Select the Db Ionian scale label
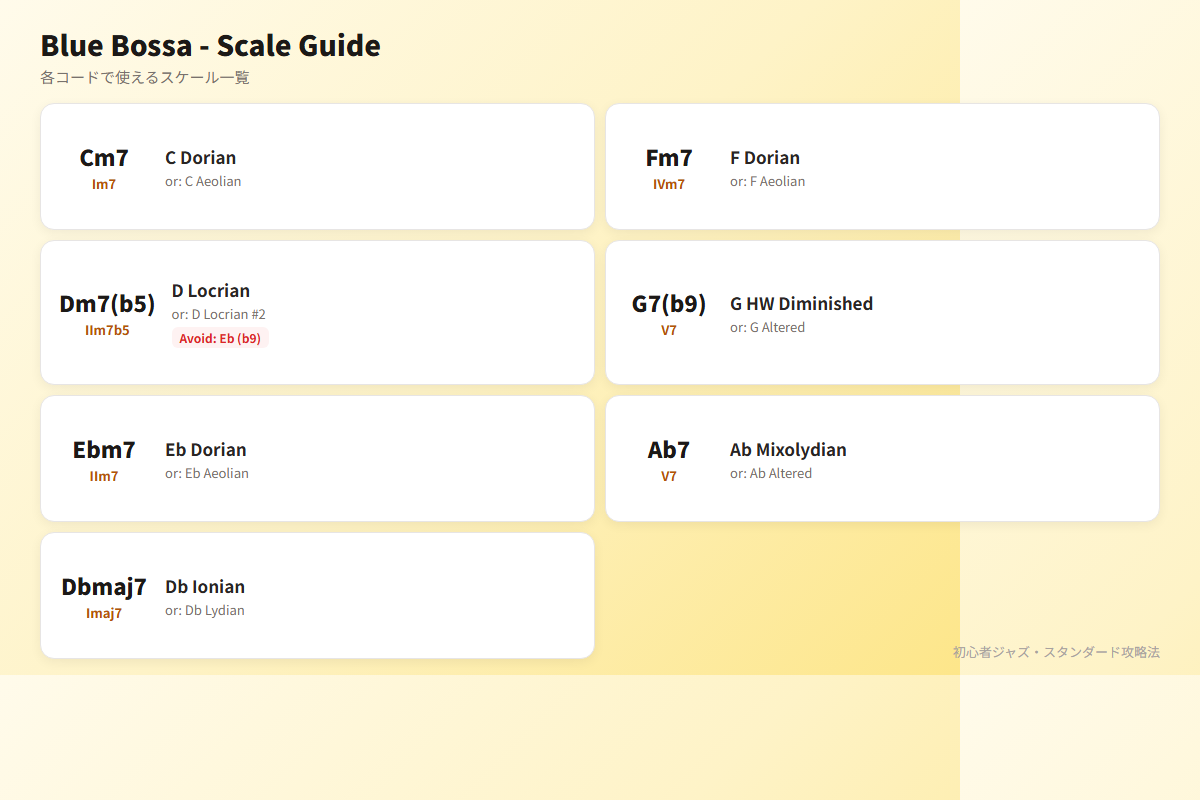 click(205, 587)
